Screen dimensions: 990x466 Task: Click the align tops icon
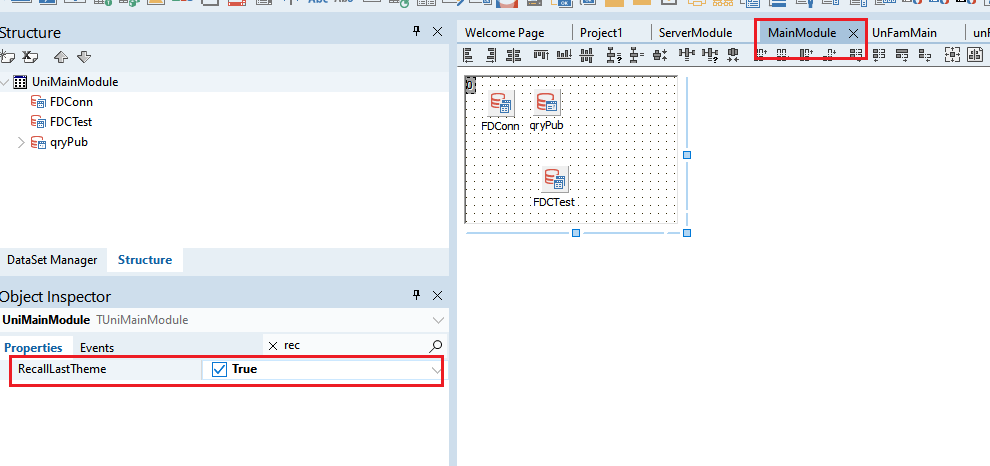coord(541,55)
